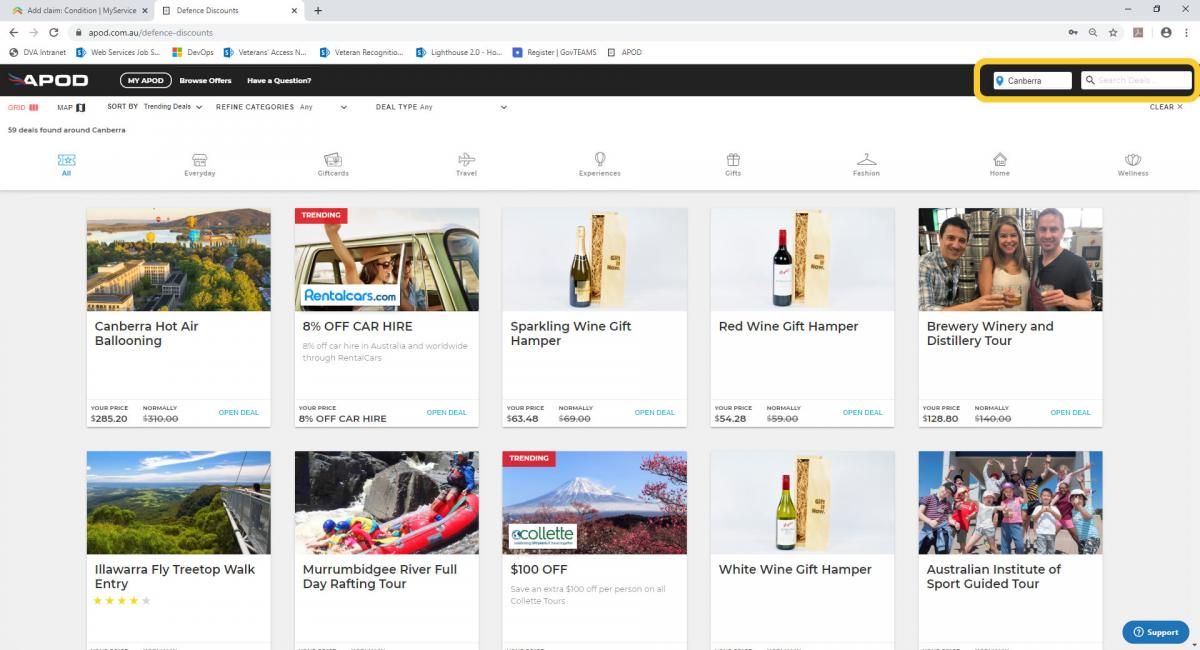Click the location pin icon
The width and height of the screenshot is (1200, 650).
(x=1000, y=81)
